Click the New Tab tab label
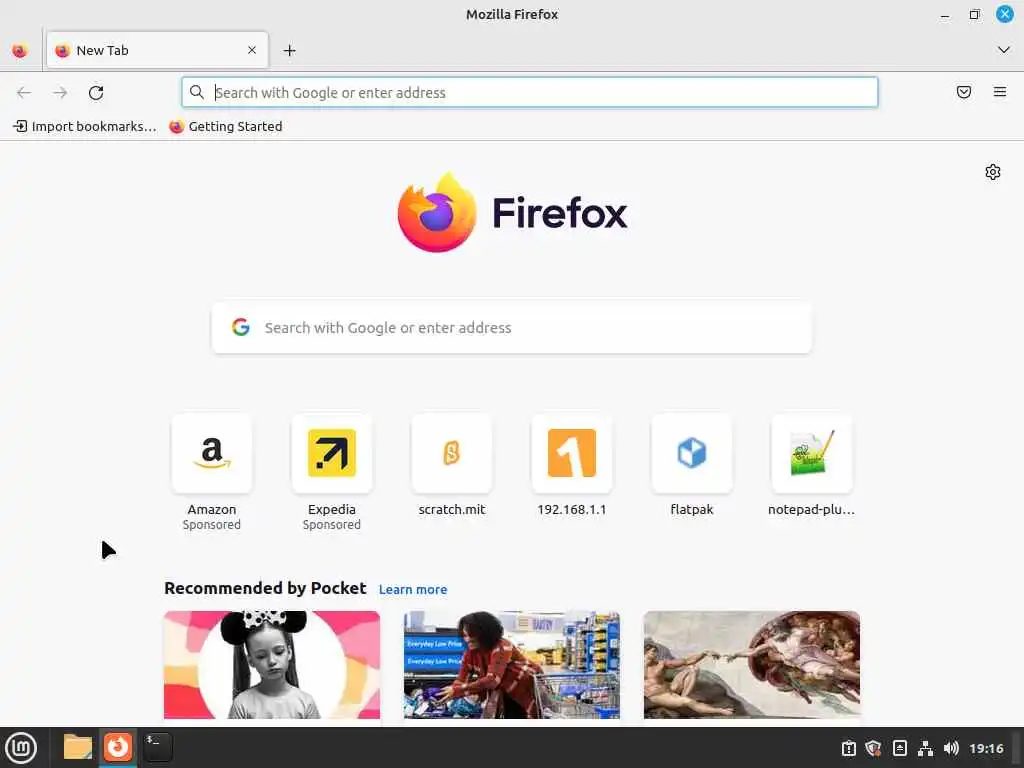Screen dimensions: 1024x768 pos(103,50)
